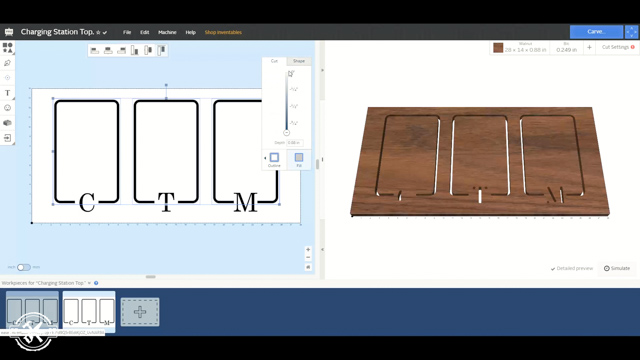This screenshot has height=360, width=640.
Task: Click the Cut Settings red warning badge
Action: [x=633, y=47]
